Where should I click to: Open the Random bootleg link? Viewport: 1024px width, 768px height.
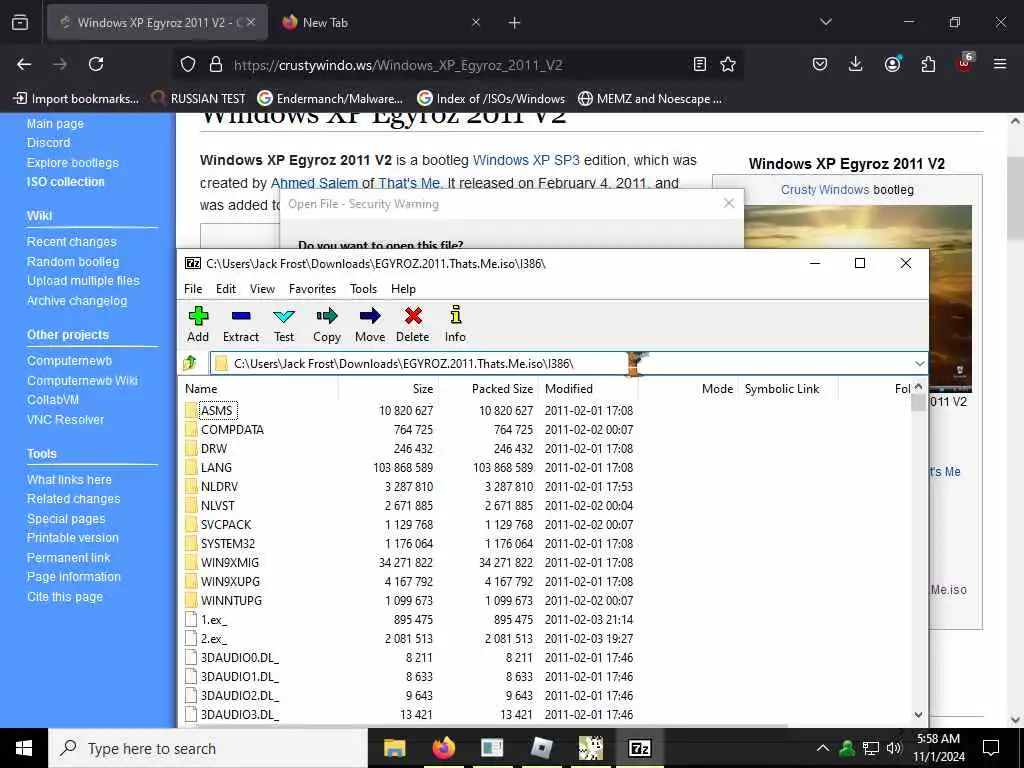click(x=73, y=261)
